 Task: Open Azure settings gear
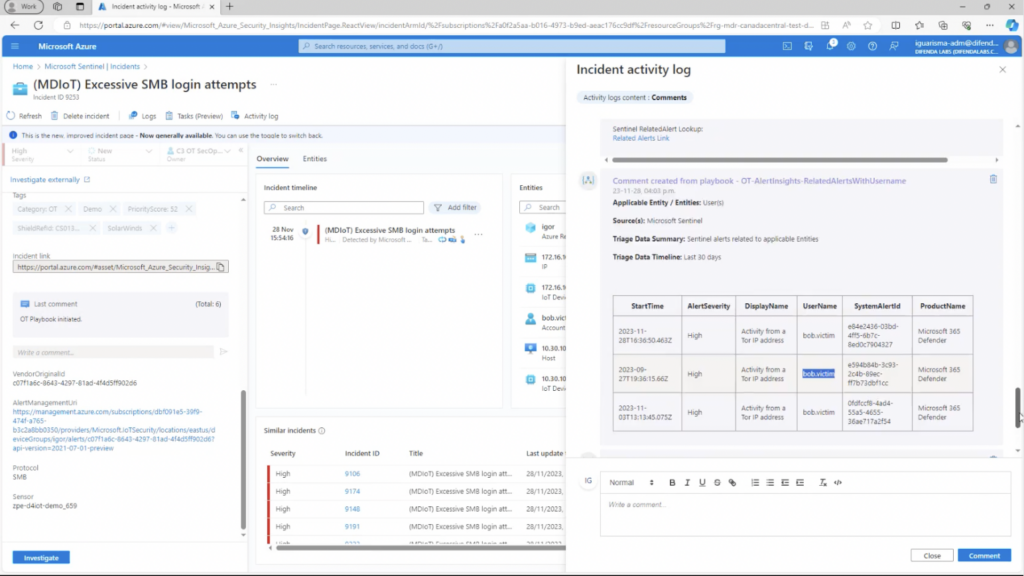851,46
